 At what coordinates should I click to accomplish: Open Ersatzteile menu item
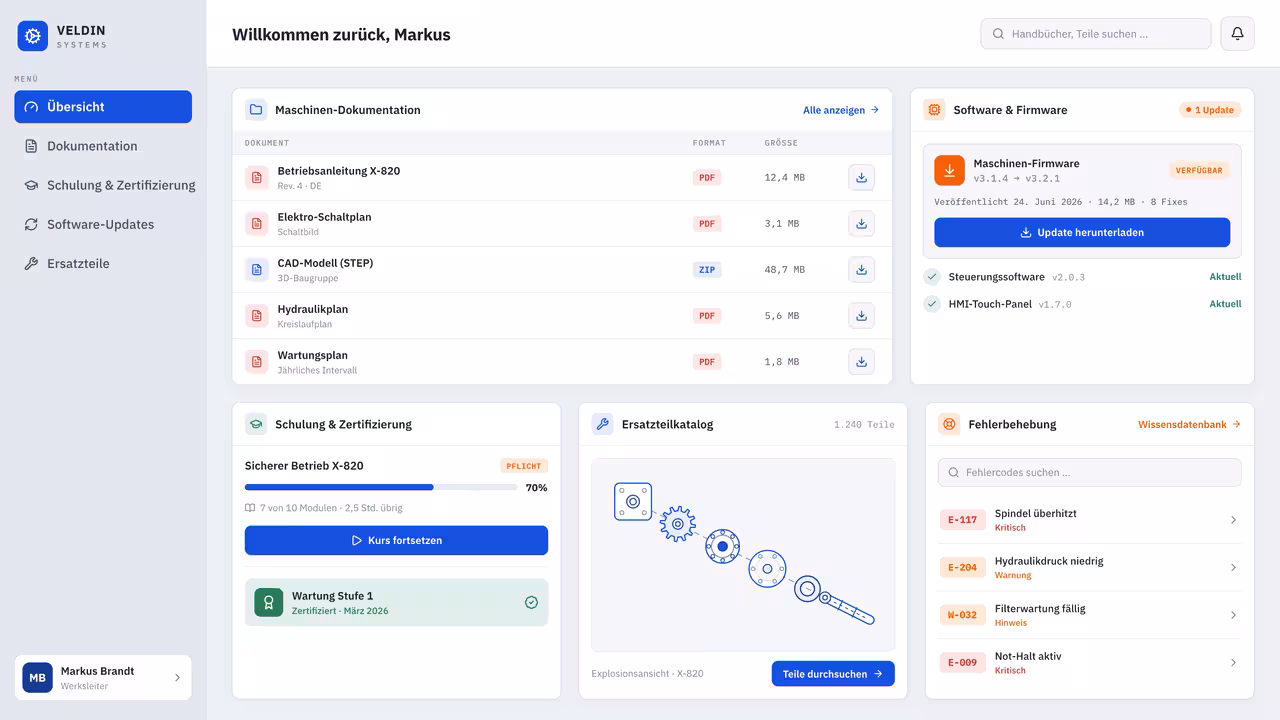103,263
